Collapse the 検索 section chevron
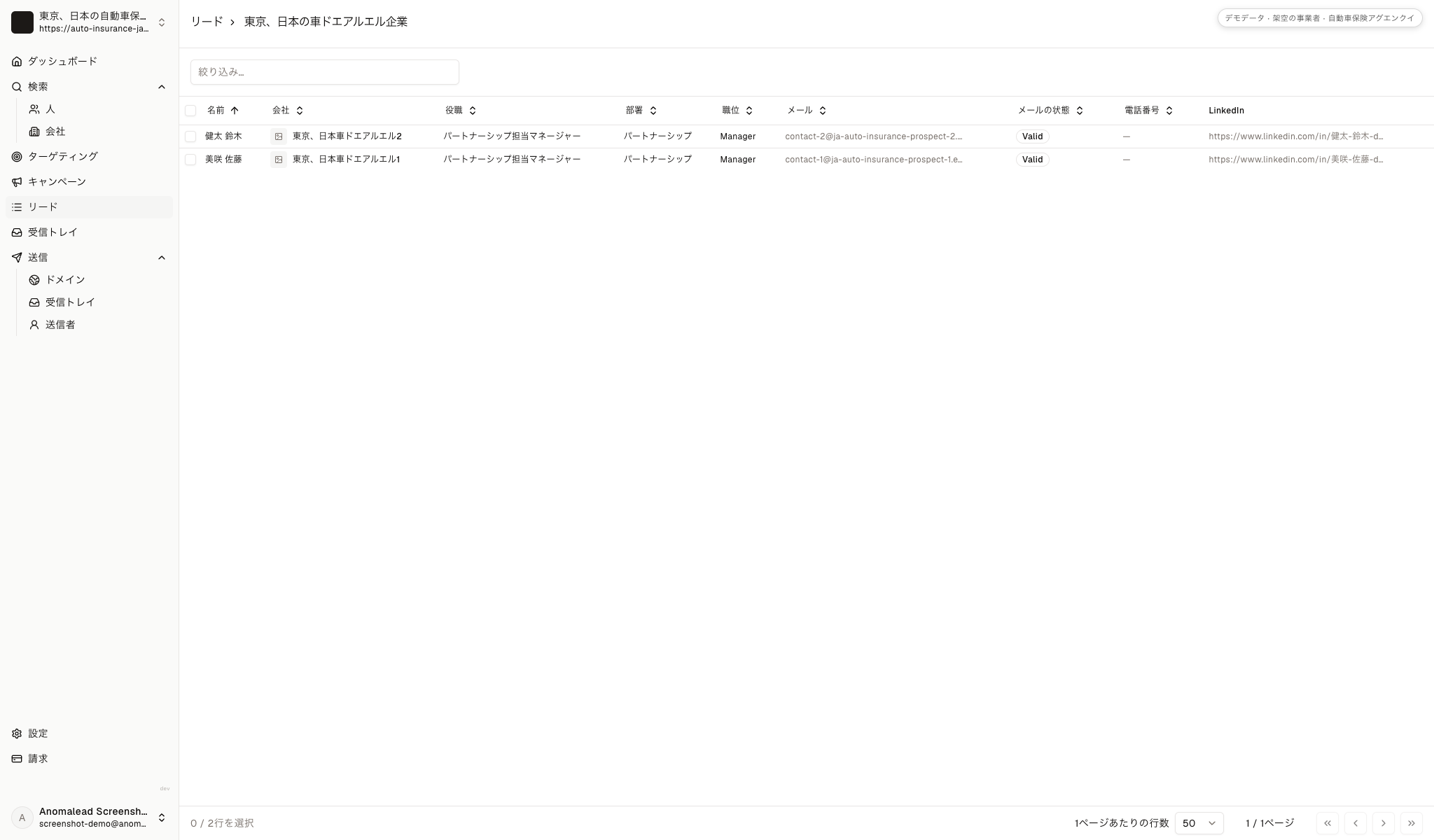This screenshot has height=840, width=1434. (x=162, y=87)
